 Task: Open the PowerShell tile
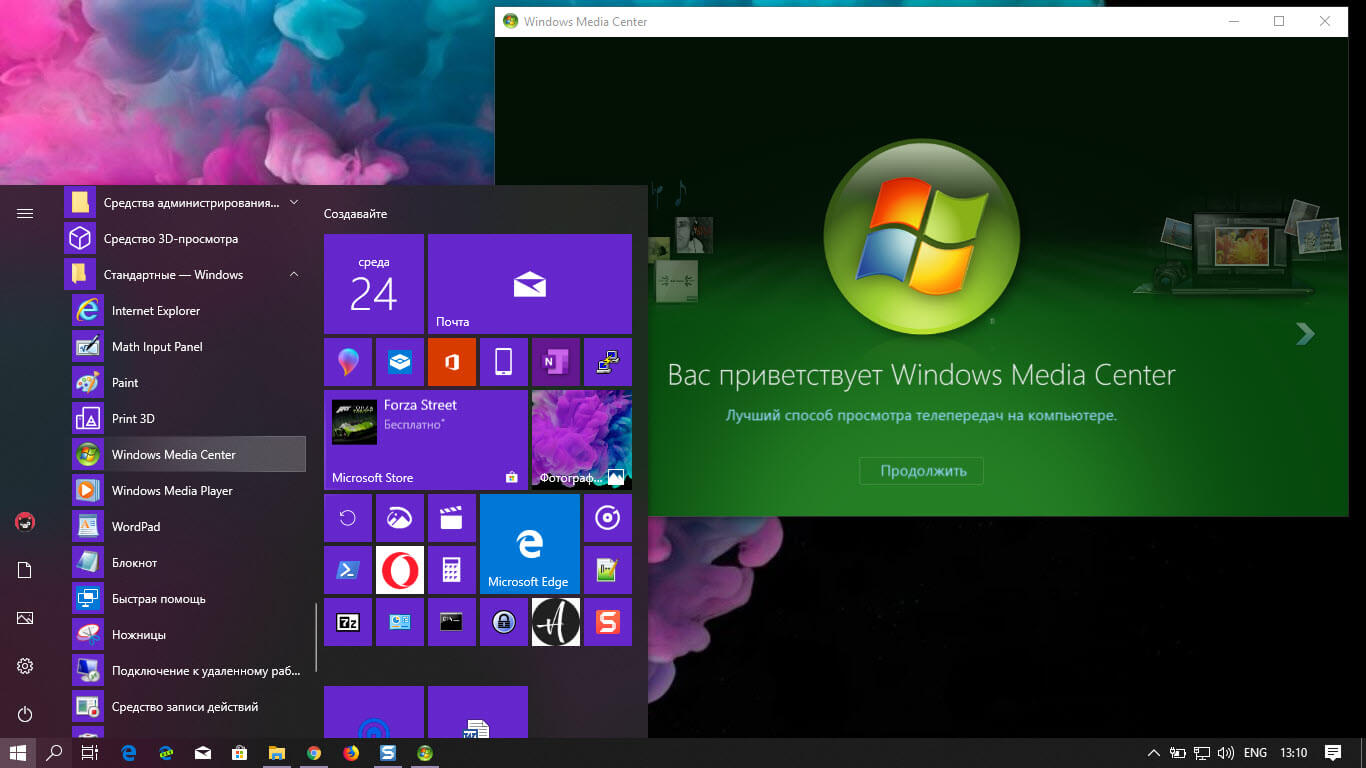(x=348, y=570)
